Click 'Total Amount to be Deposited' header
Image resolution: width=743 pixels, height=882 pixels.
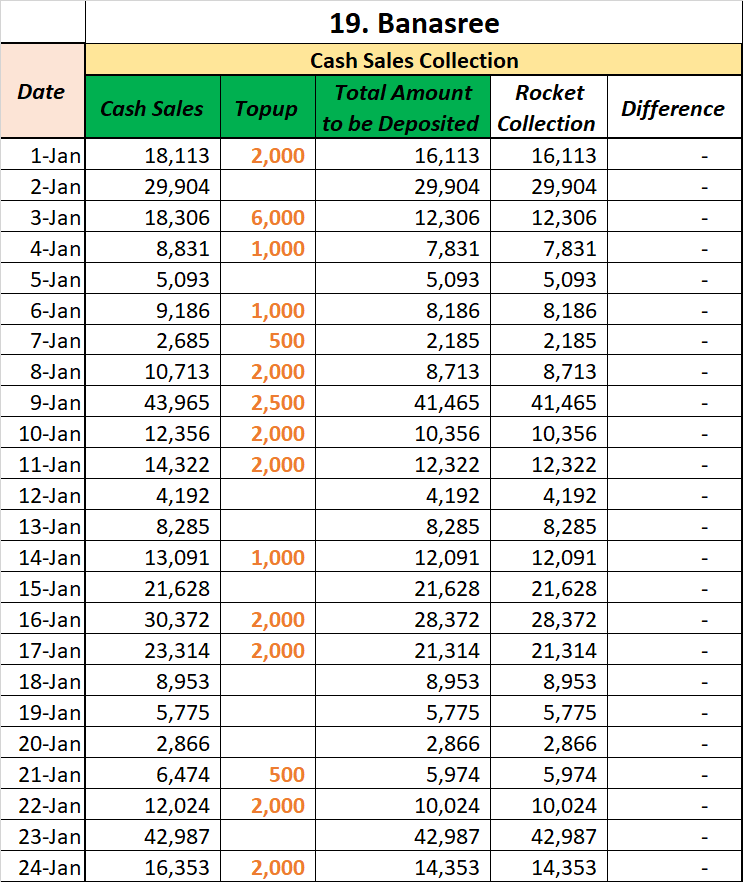pyautogui.click(x=403, y=107)
